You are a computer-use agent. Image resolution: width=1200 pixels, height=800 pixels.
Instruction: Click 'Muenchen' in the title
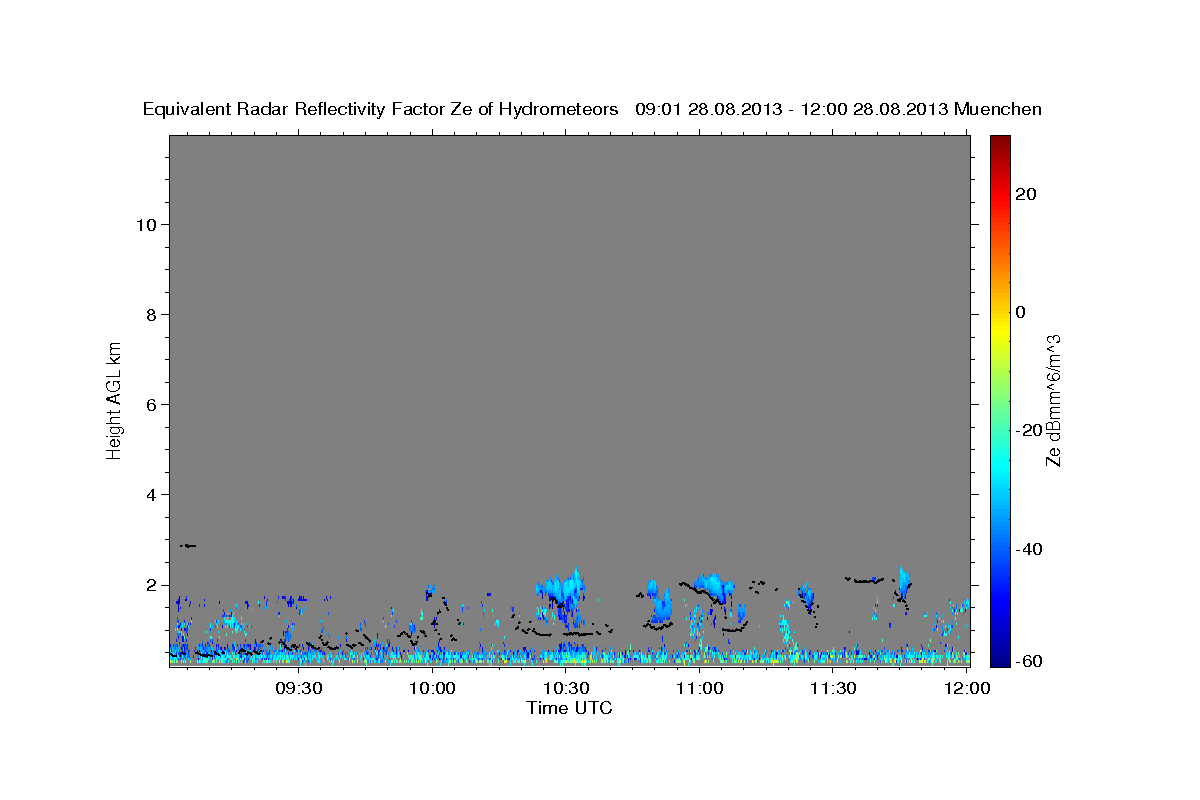998,109
